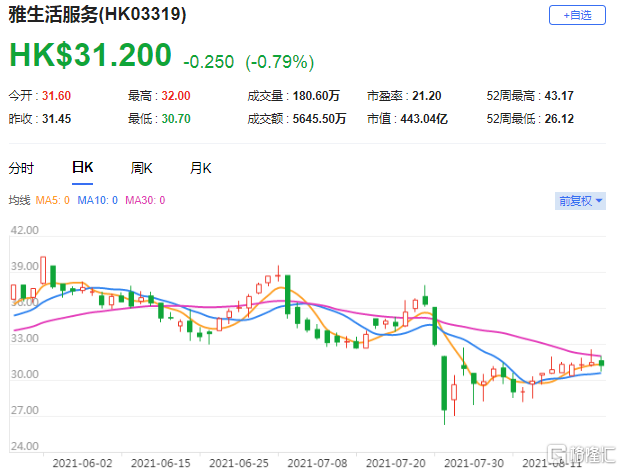Click the day high value 32.00
This screenshot has height=471, width=622.
tap(176, 96)
